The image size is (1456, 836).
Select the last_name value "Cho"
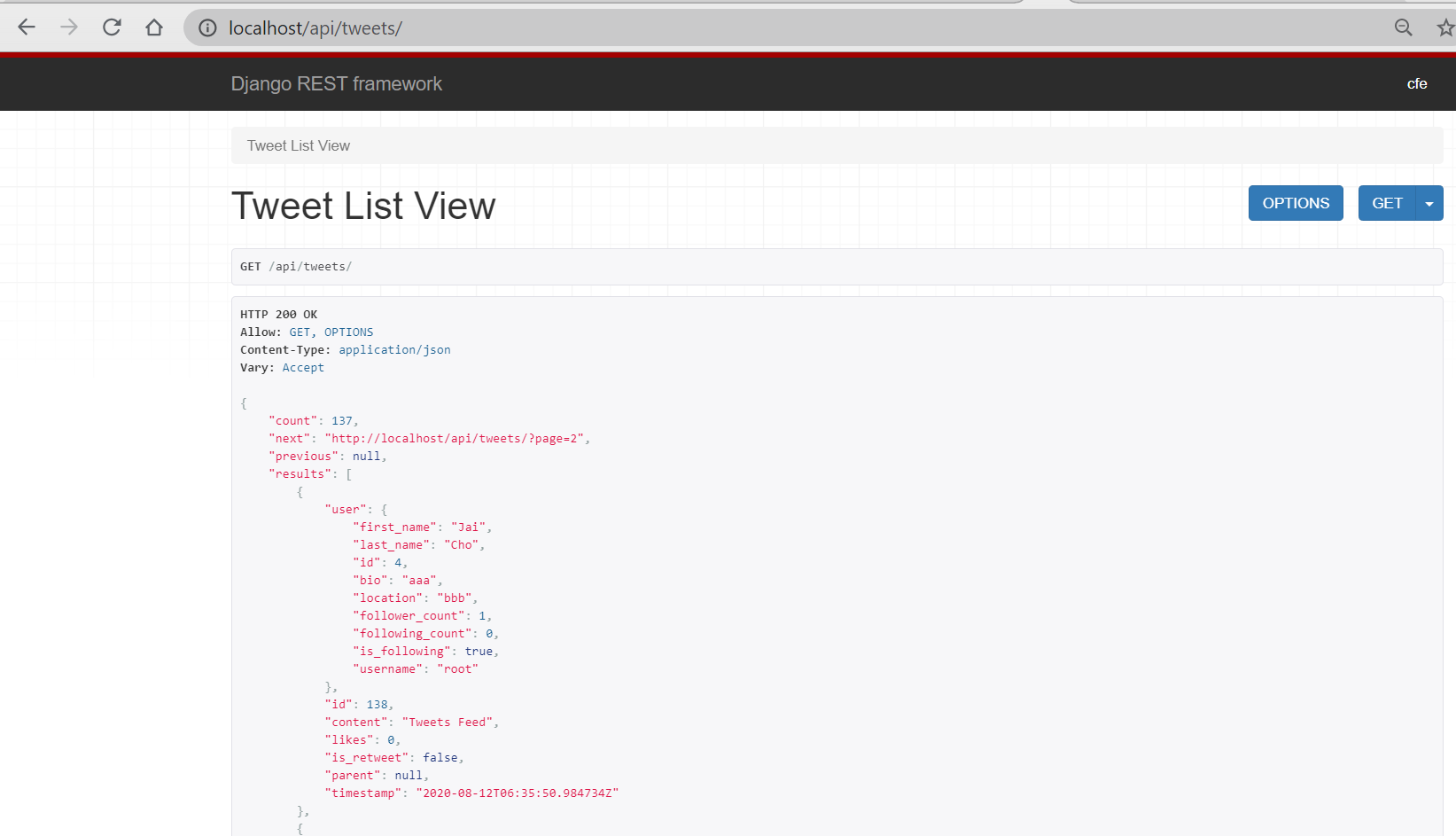coord(461,545)
